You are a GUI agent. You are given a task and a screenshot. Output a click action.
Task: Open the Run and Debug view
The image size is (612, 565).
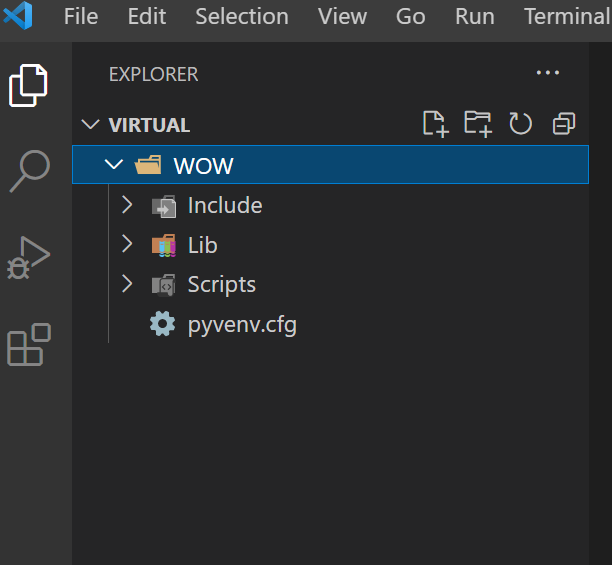[28, 258]
